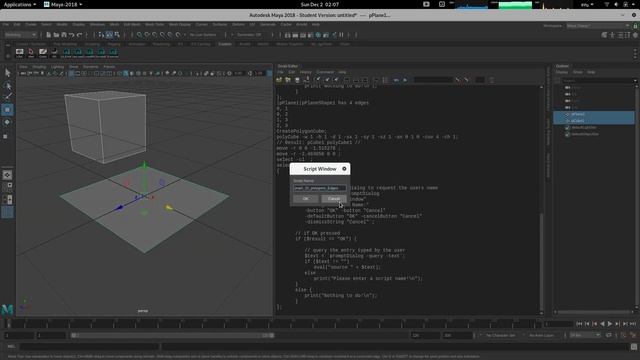The image size is (640, 360).
Task: Open the Outliner search options dropdown
Action: click(635, 80)
